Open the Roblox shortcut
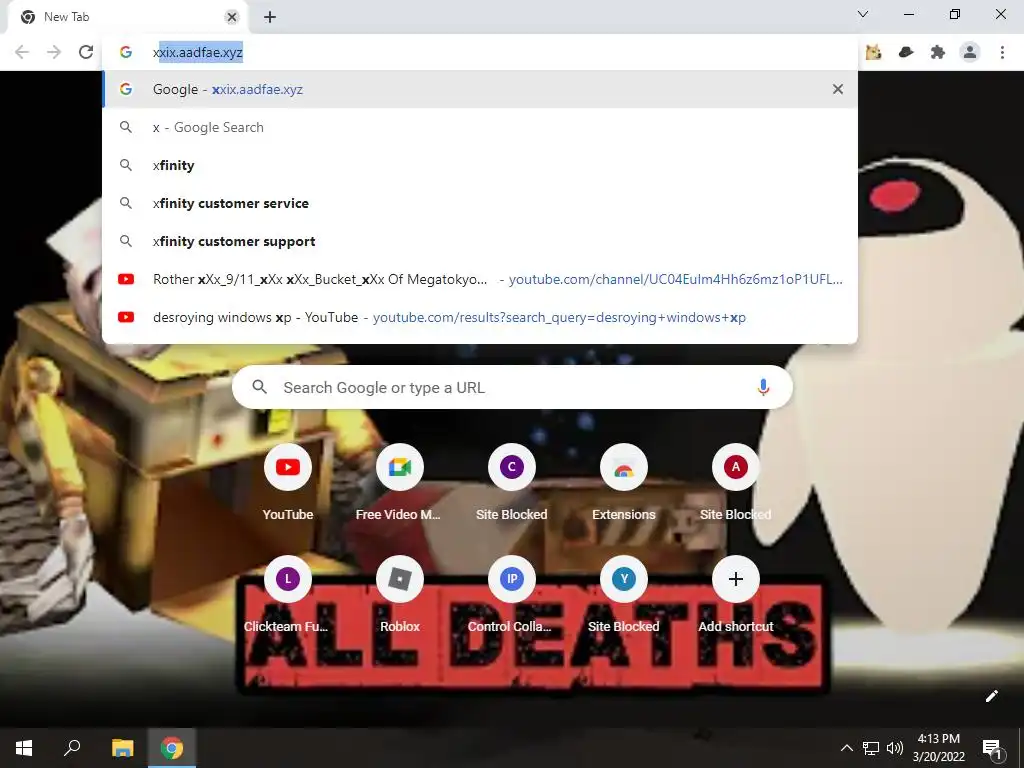The height and width of the screenshot is (768, 1024). click(400, 594)
